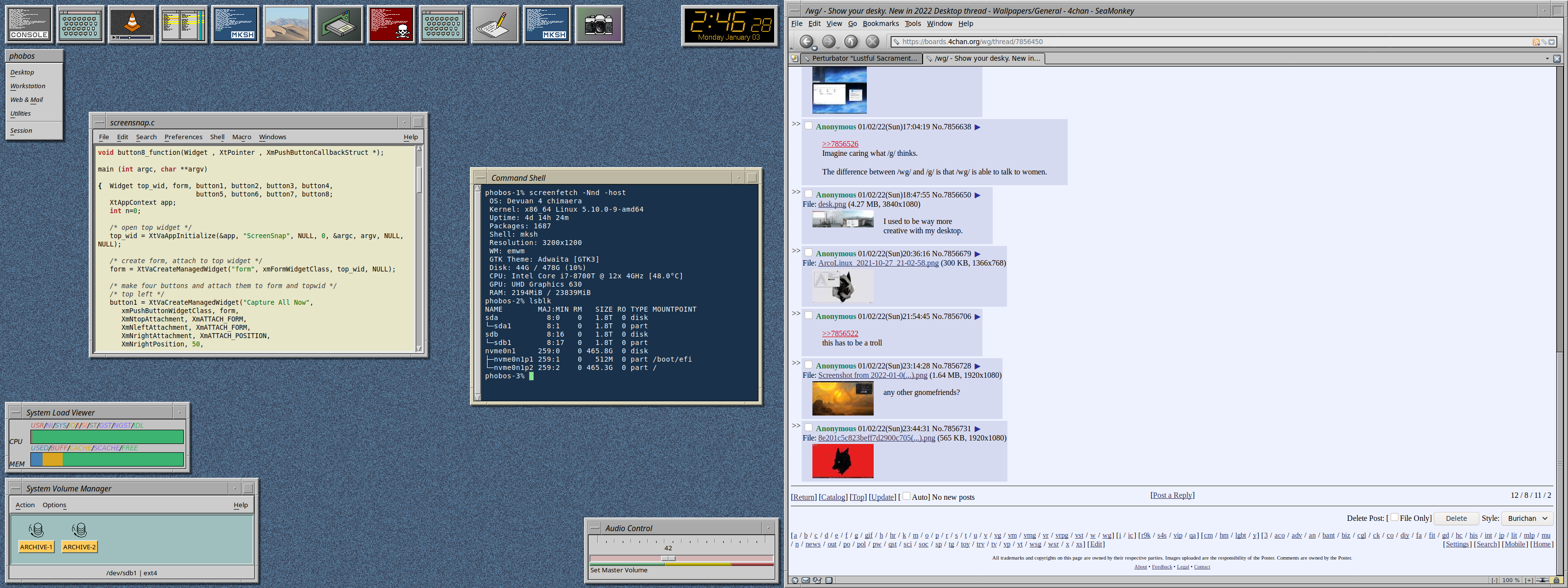Image resolution: width=1568 pixels, height=588 pixels.
Task: Open the Burichan style dropdown
Action: pyautogui.click(x=1527, y=518)
